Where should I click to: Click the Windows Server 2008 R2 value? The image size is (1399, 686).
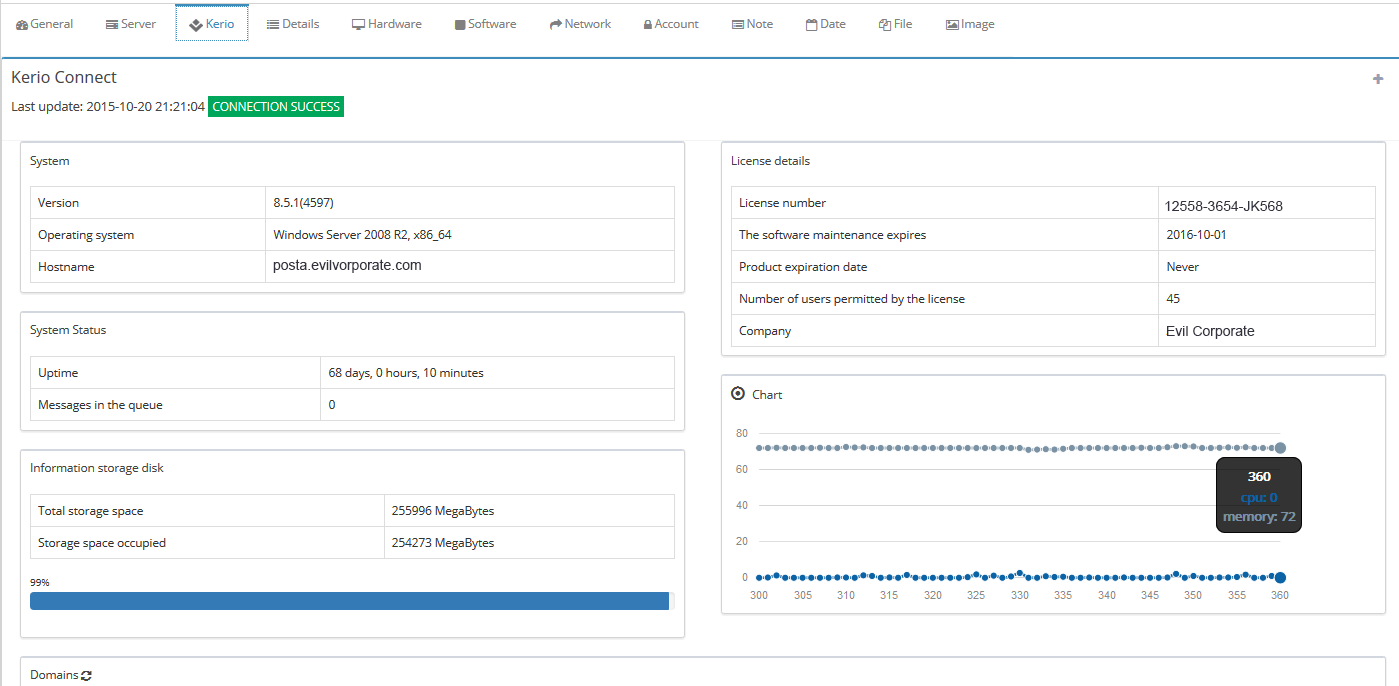point(363,235)
